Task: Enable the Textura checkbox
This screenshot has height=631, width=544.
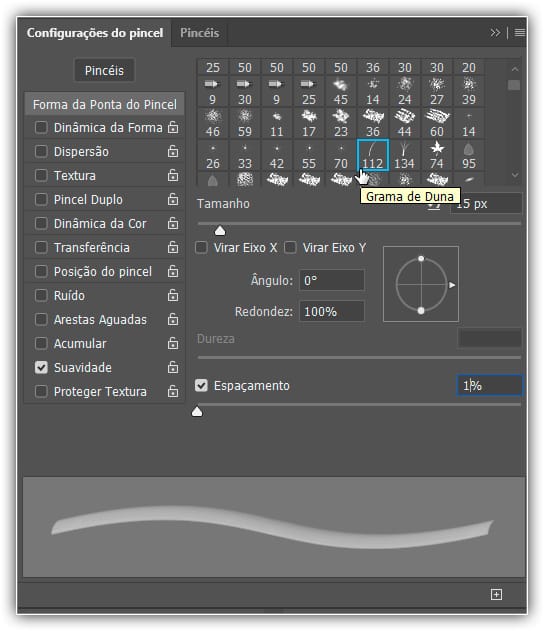Action: (x=41, y=175)
